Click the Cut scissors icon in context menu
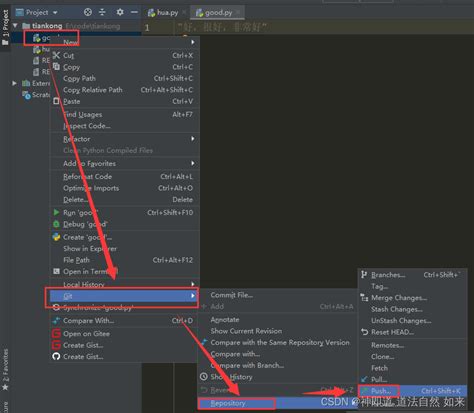The image size is (474, 413). (56, 55)
